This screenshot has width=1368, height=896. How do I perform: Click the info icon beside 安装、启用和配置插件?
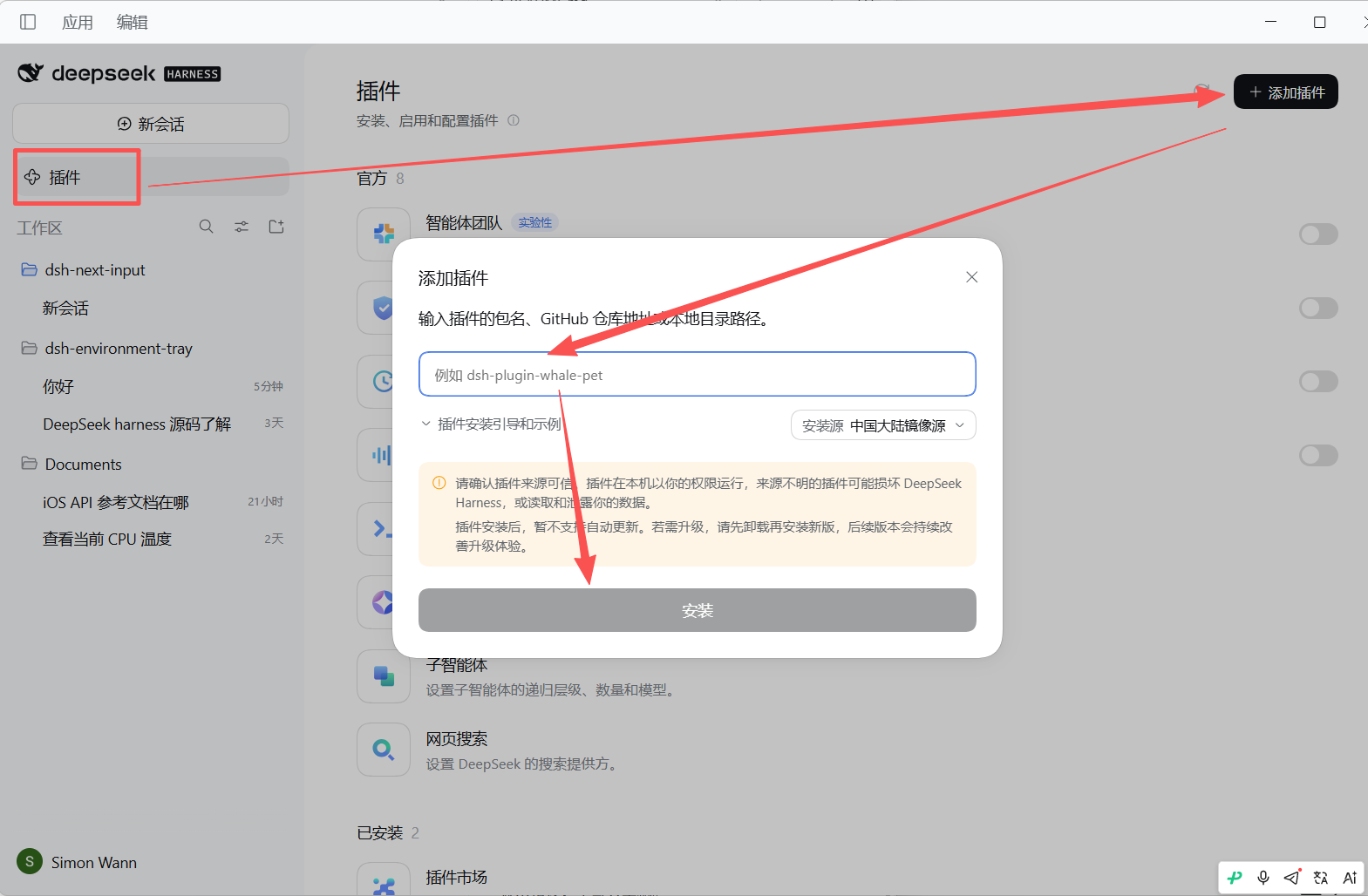pyautogui.click(x=514, y=120)
